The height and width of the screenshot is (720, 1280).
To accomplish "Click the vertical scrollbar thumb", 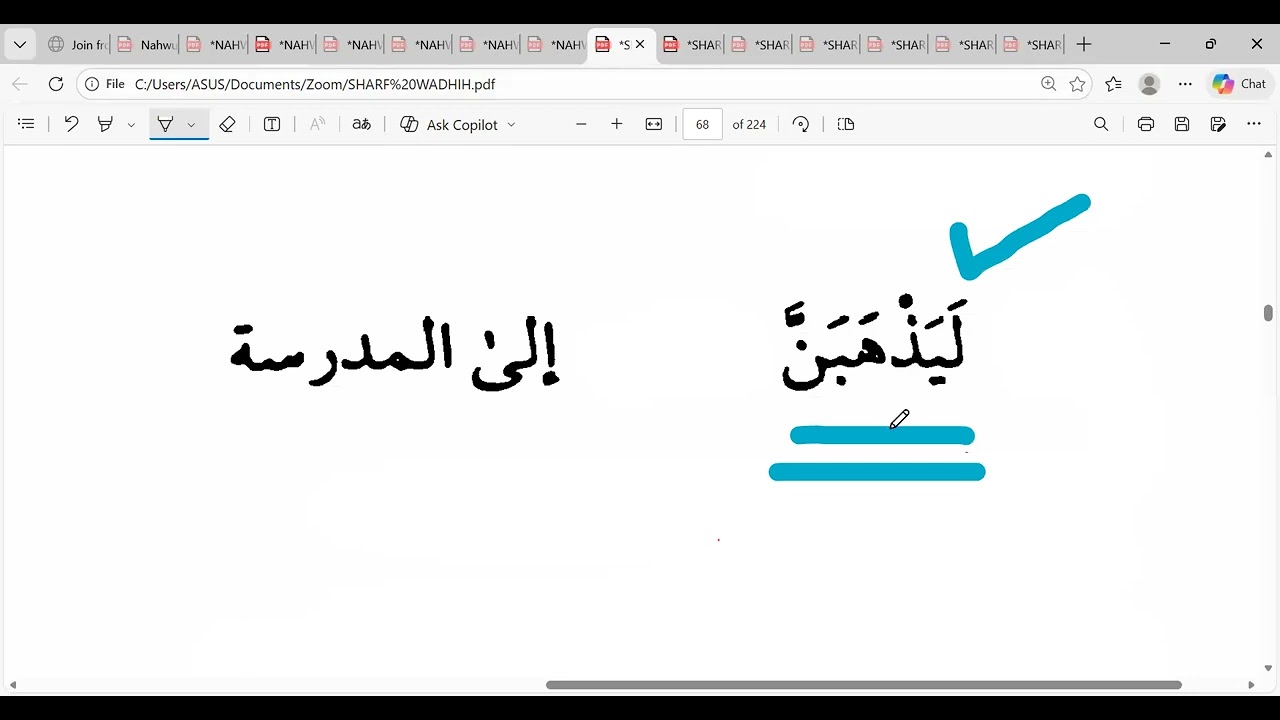I will click(x=1268, y=313).
